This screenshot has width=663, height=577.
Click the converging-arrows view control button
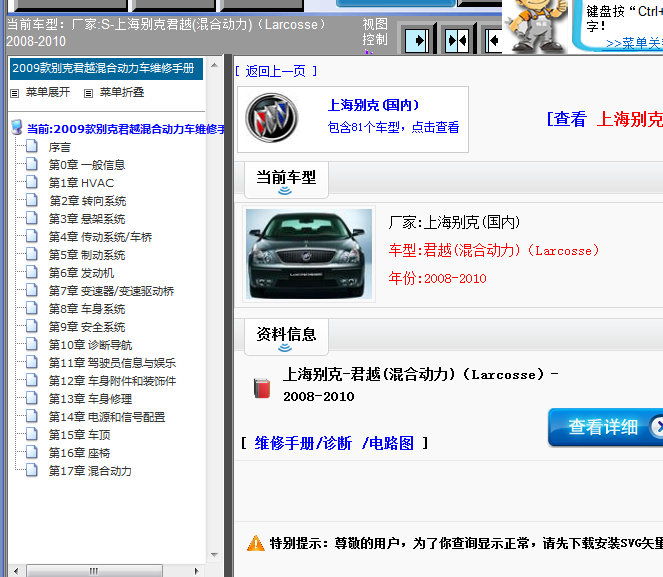[x=457, y=41]
